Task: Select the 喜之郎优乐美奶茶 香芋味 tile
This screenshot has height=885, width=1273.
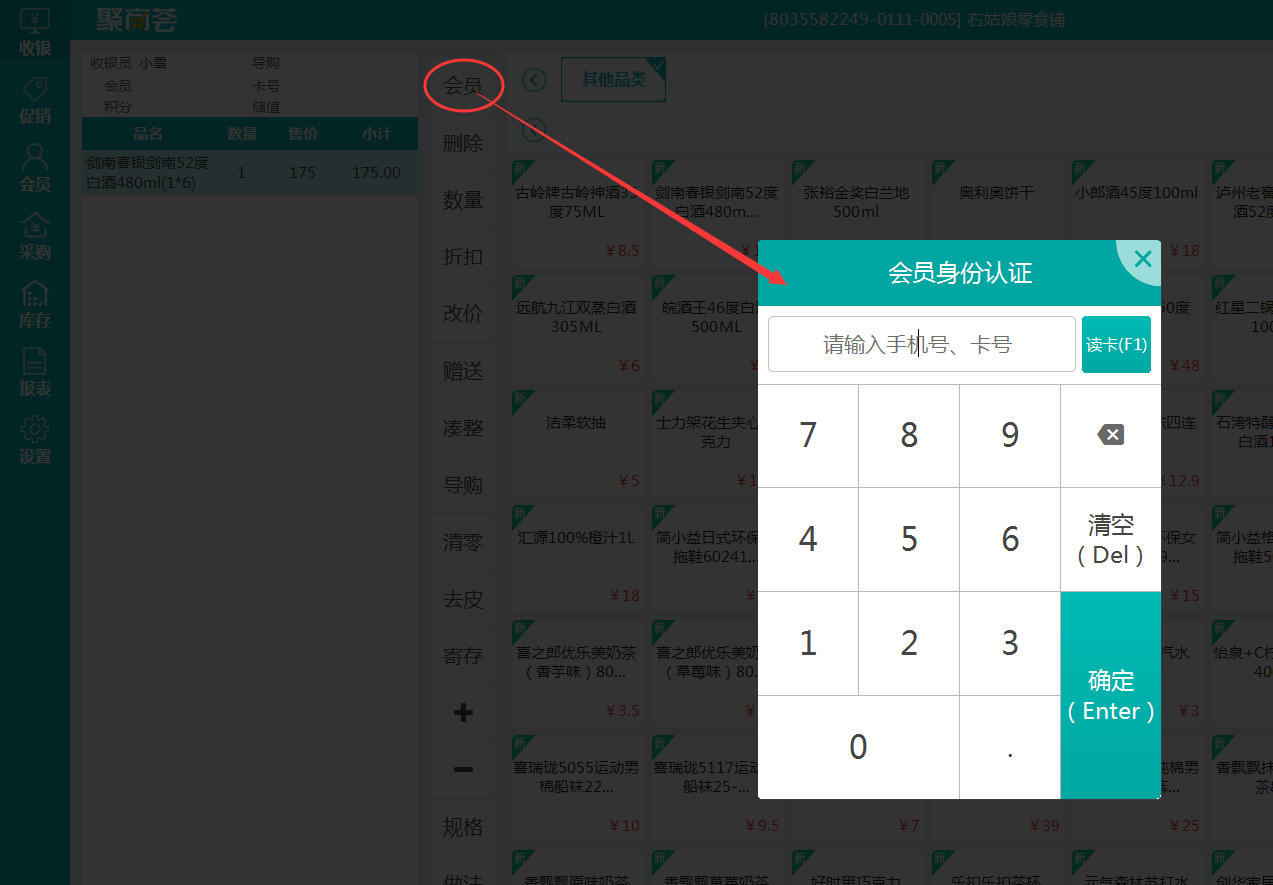Action: coord(576,672)
